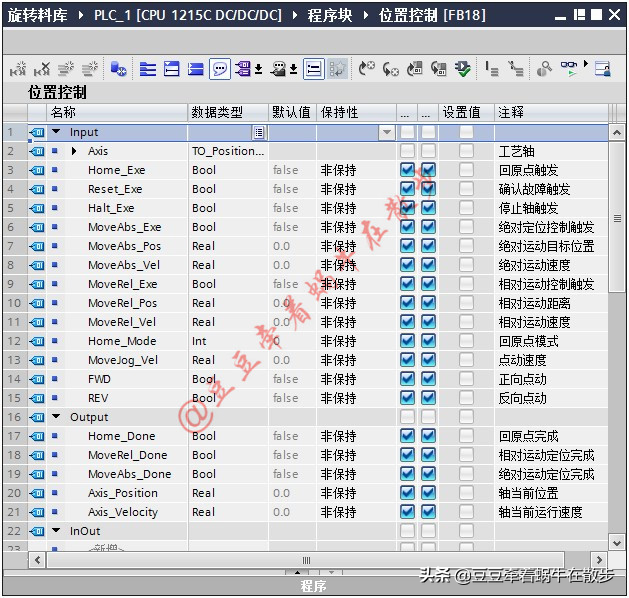The width and height of the screenshot is (629, 598).
Task: Open dropdown arrow beside operands icon
Action: (259, 70)
